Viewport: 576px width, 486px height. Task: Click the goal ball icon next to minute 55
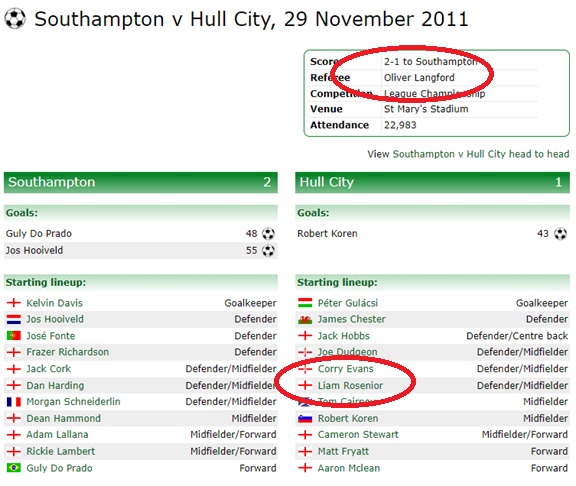pyautogui.click(x=268, y=251)
